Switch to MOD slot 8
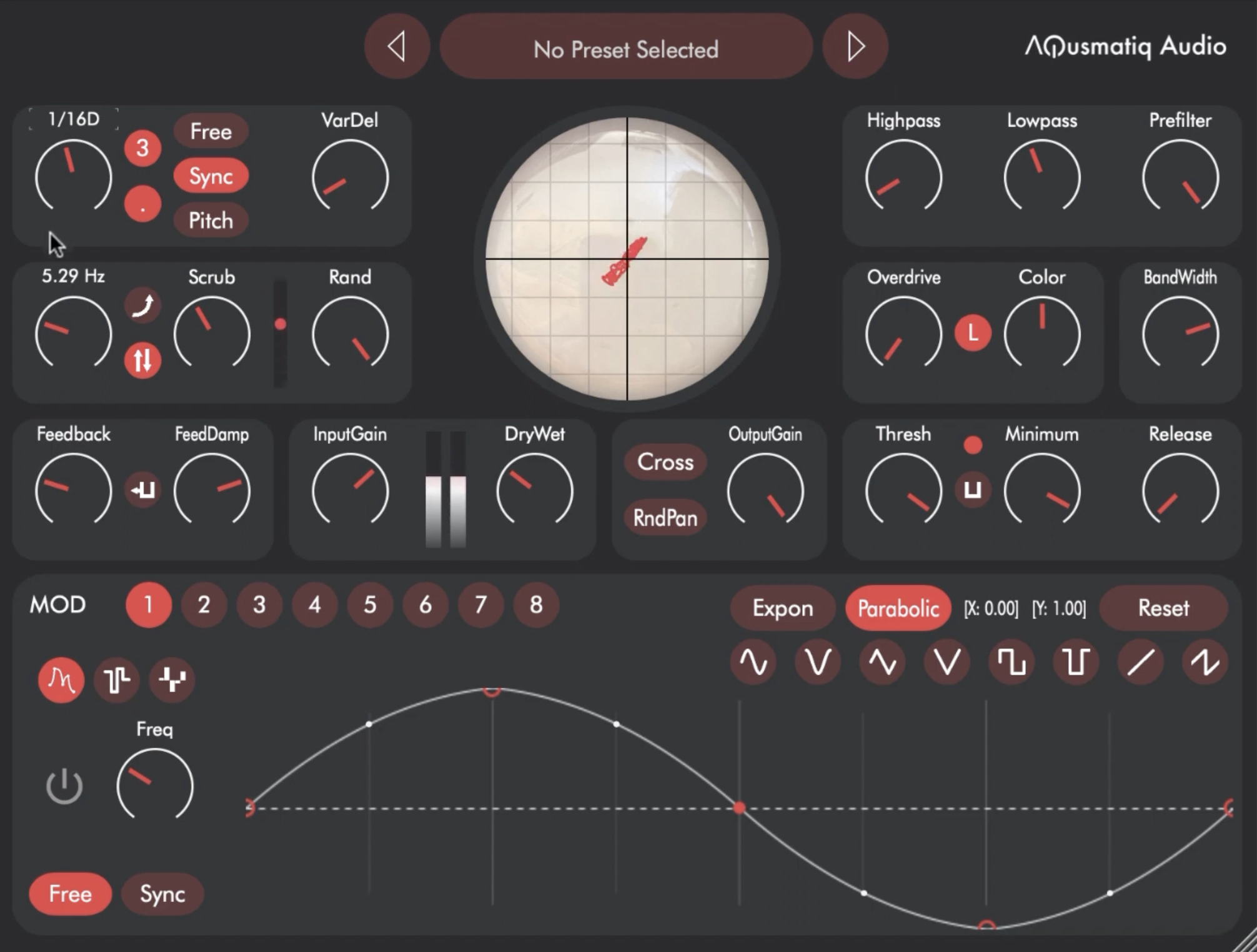Viewport: 1257px width, 952px height. tap(536, 605)
